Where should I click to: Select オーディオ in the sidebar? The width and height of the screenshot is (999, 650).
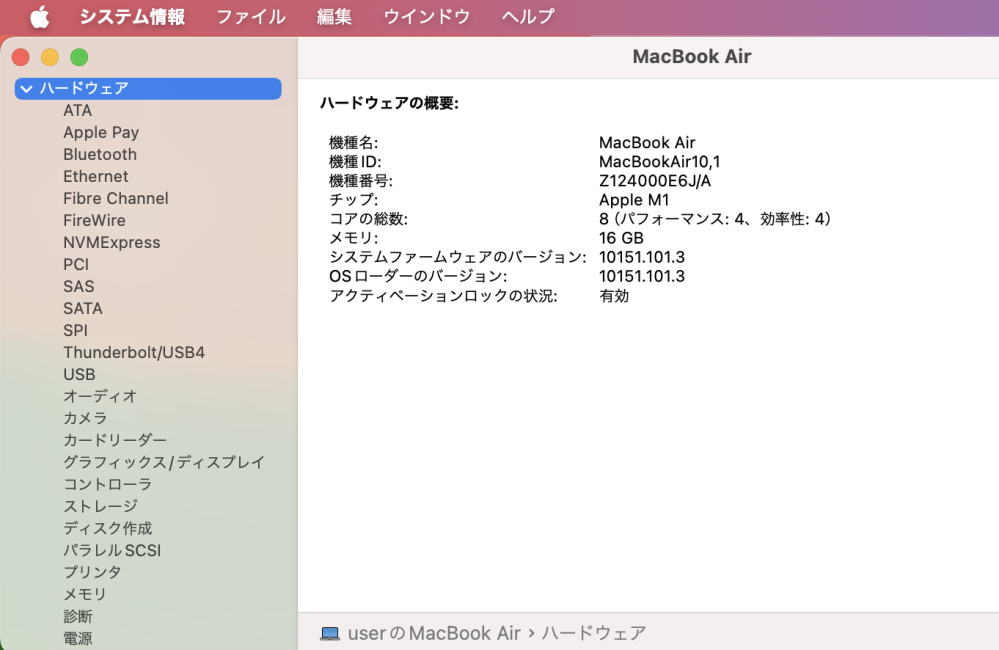pyautogui.click(x=100, y=396)
